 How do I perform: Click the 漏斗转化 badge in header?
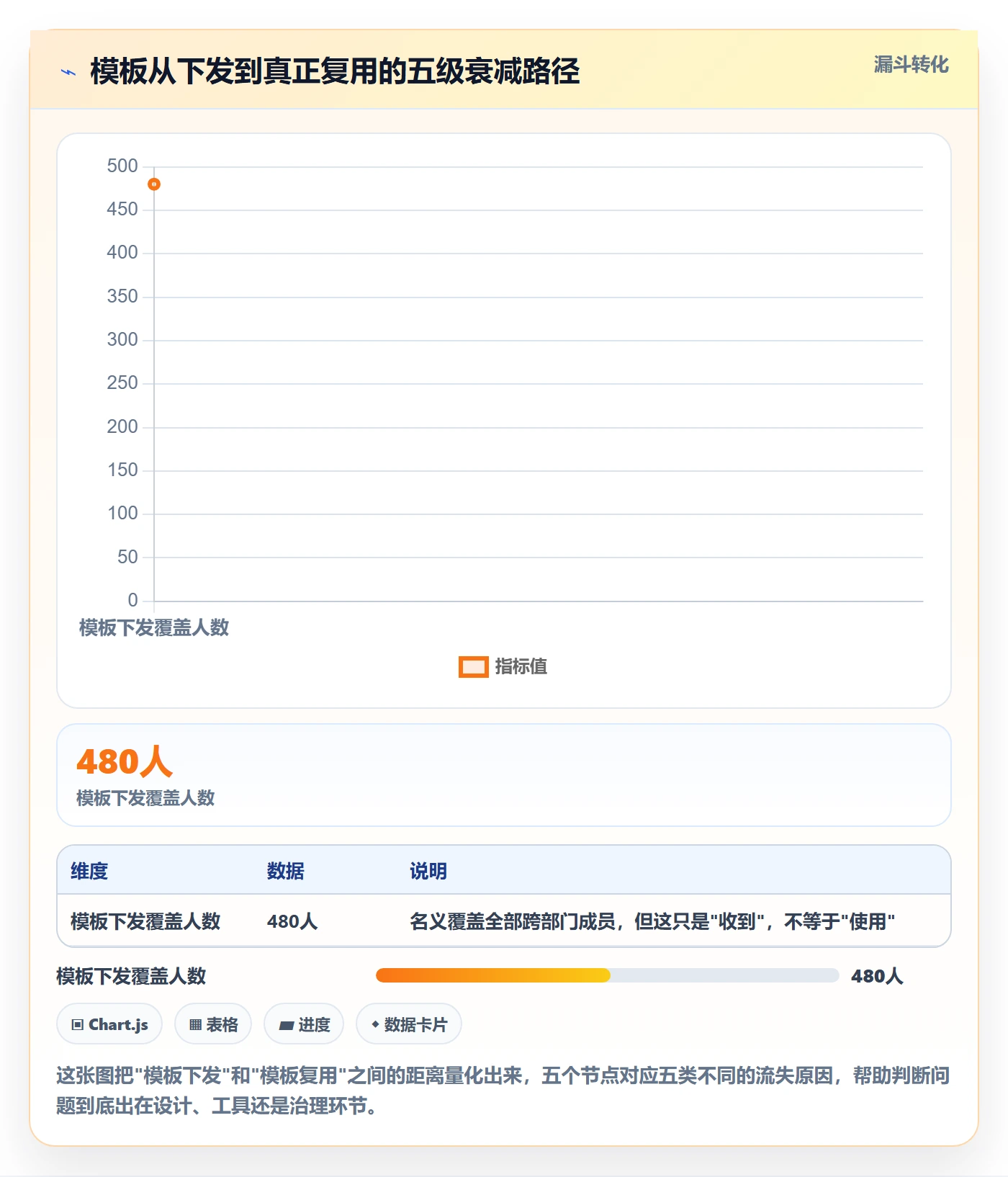[x=911, y=65]
